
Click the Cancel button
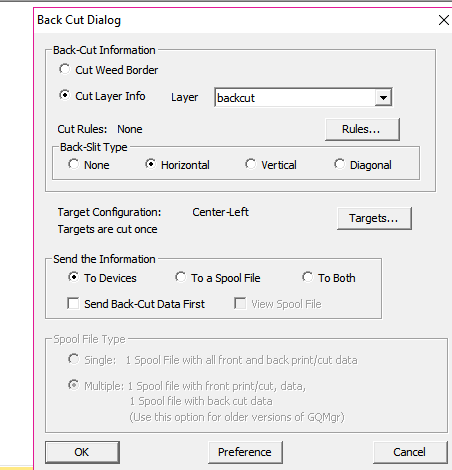click(x=410, y=452)
